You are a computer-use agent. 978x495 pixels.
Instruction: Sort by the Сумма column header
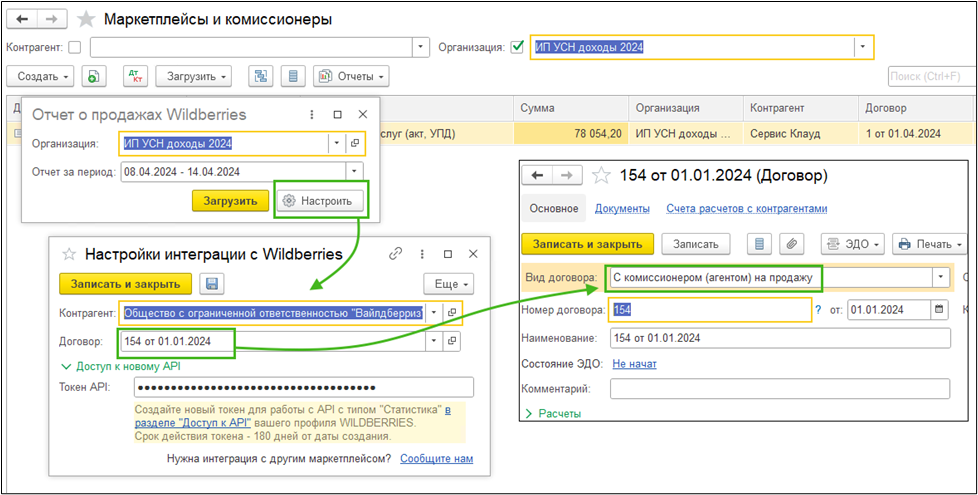(x=571, y=108)
